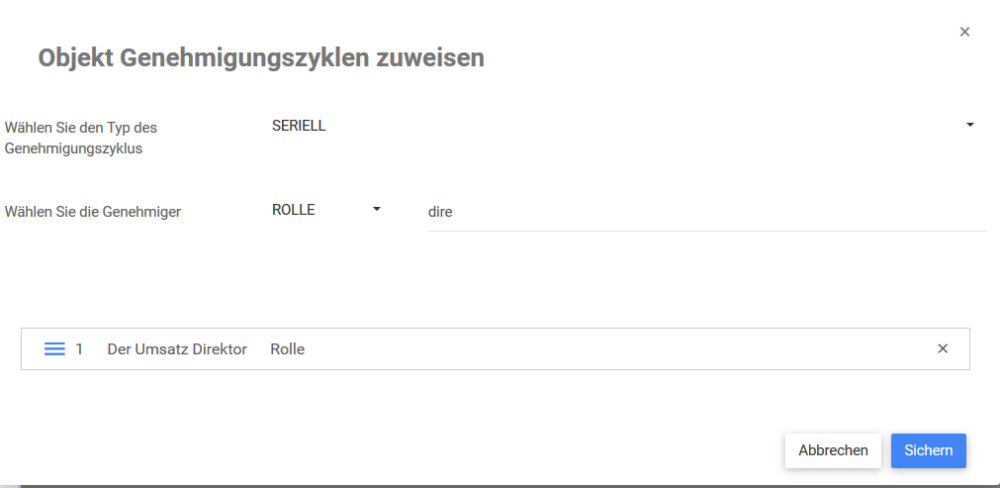Click the label Wählen Sie die Genehmiger

coord(93,212)
